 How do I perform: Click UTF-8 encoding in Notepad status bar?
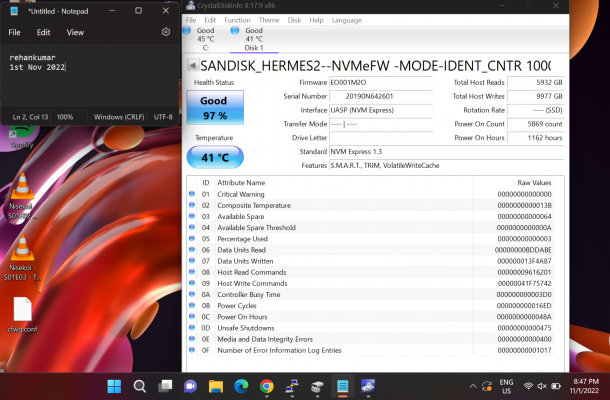coord(163,117)
